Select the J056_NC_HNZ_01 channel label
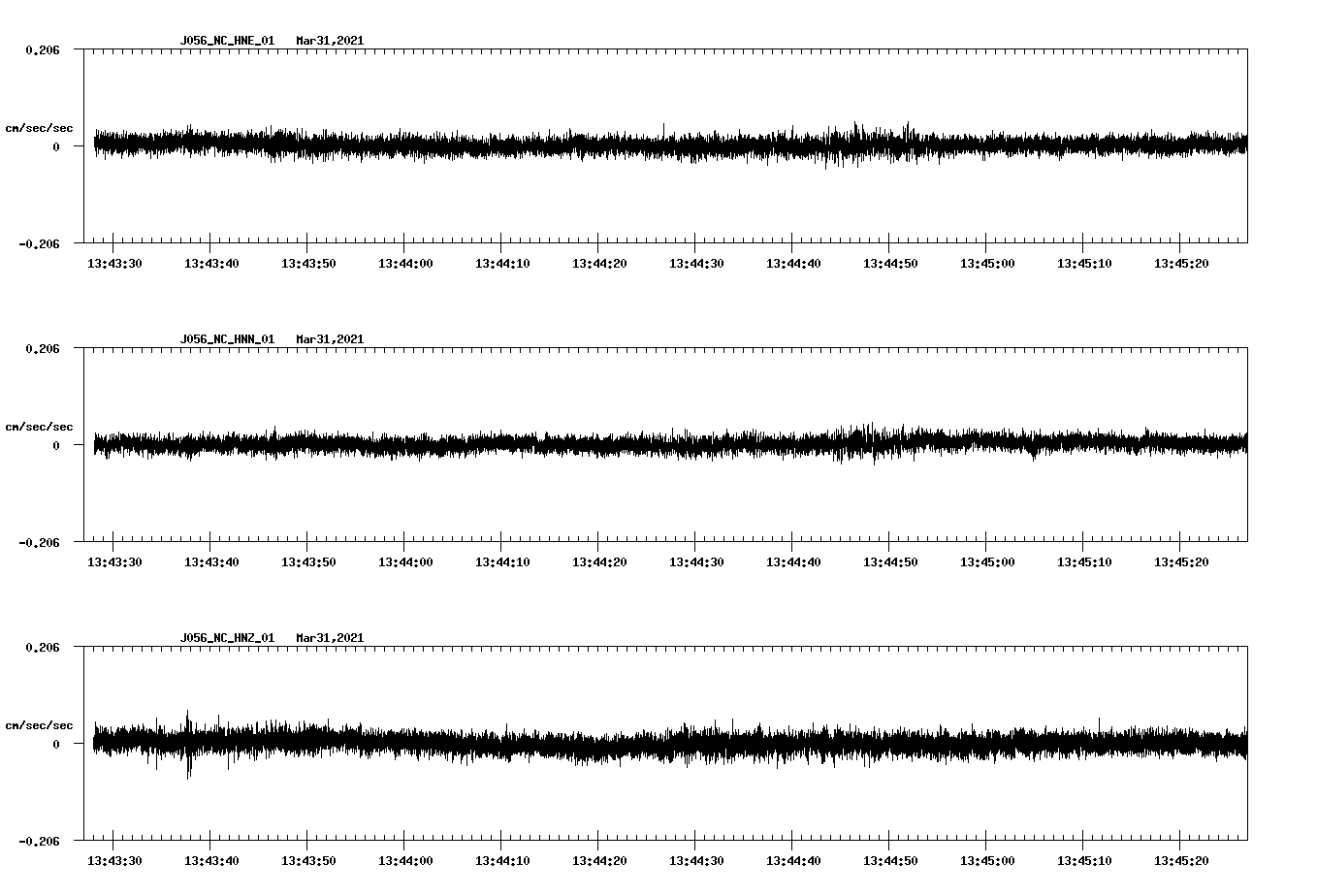Screen dimensions: 1317x896 (x=225, y=637)
